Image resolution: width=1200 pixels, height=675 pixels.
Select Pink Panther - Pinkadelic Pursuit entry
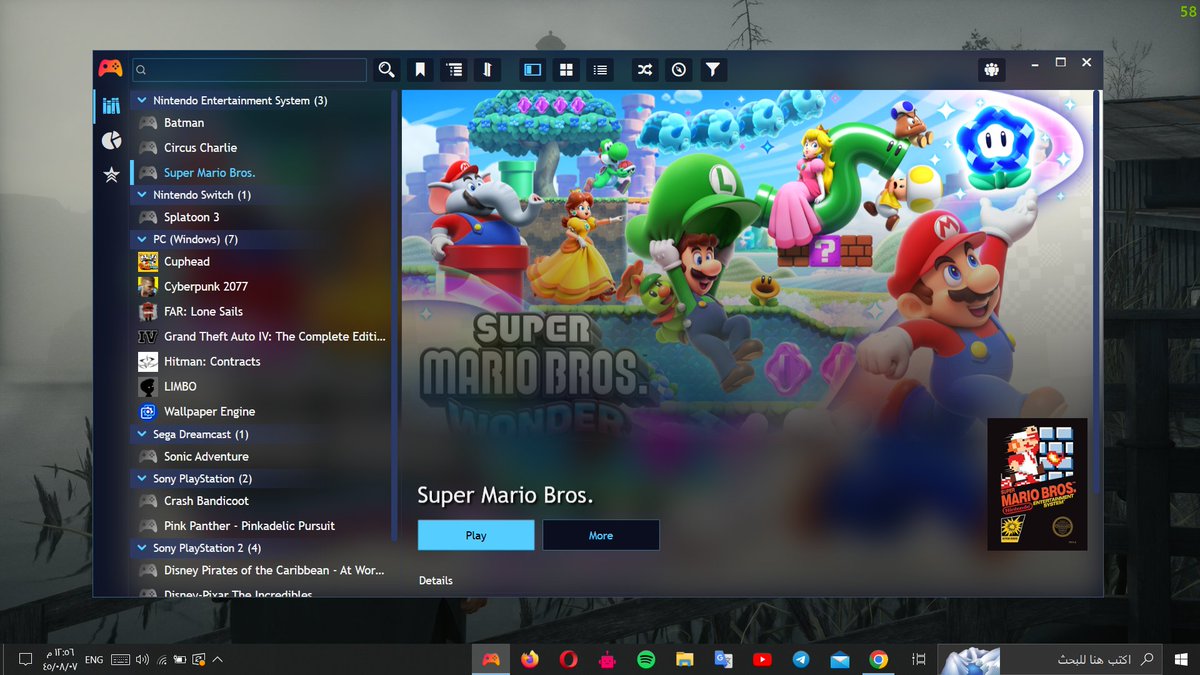pos(260,526)
